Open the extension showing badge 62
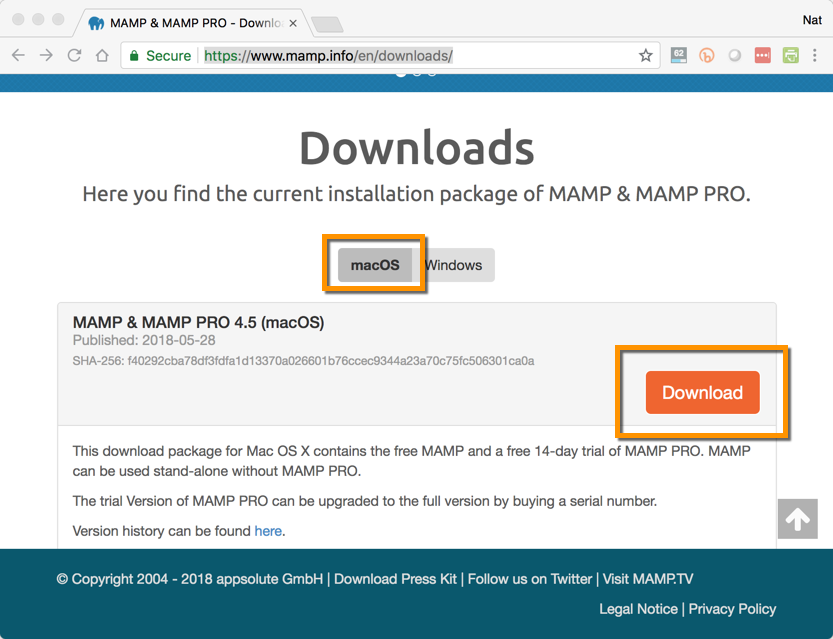 click(678, 55)
